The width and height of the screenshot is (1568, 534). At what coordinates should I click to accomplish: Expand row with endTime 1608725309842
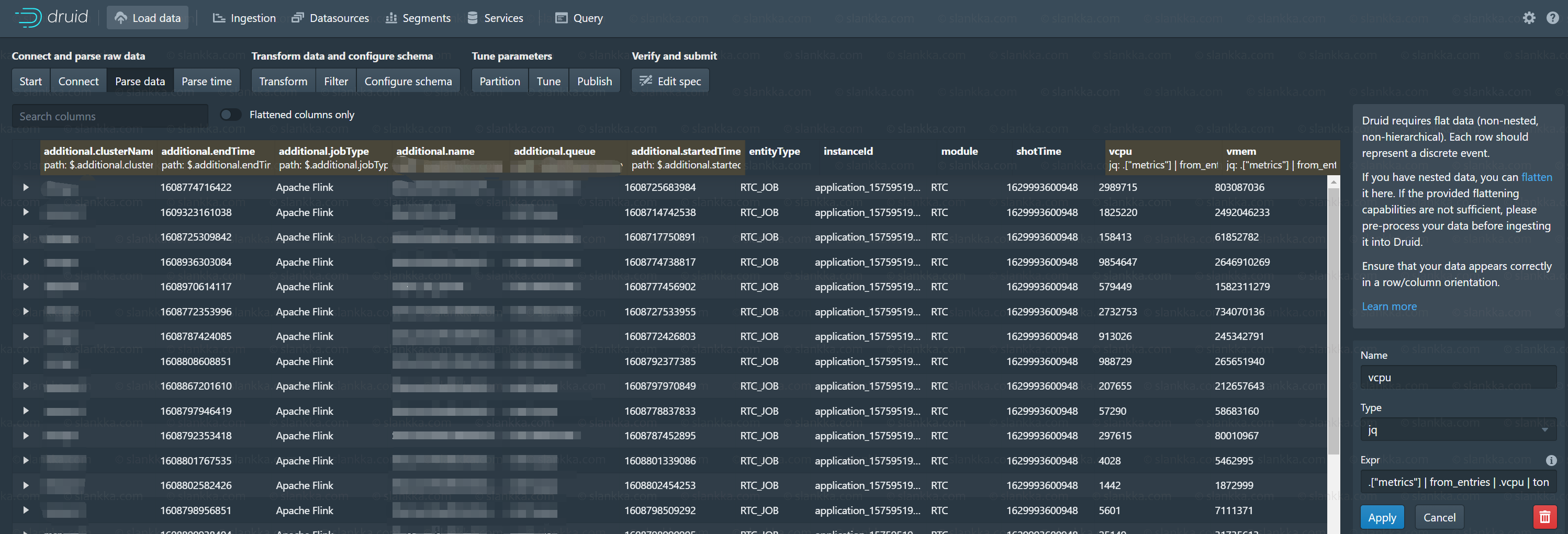[26, 237]
